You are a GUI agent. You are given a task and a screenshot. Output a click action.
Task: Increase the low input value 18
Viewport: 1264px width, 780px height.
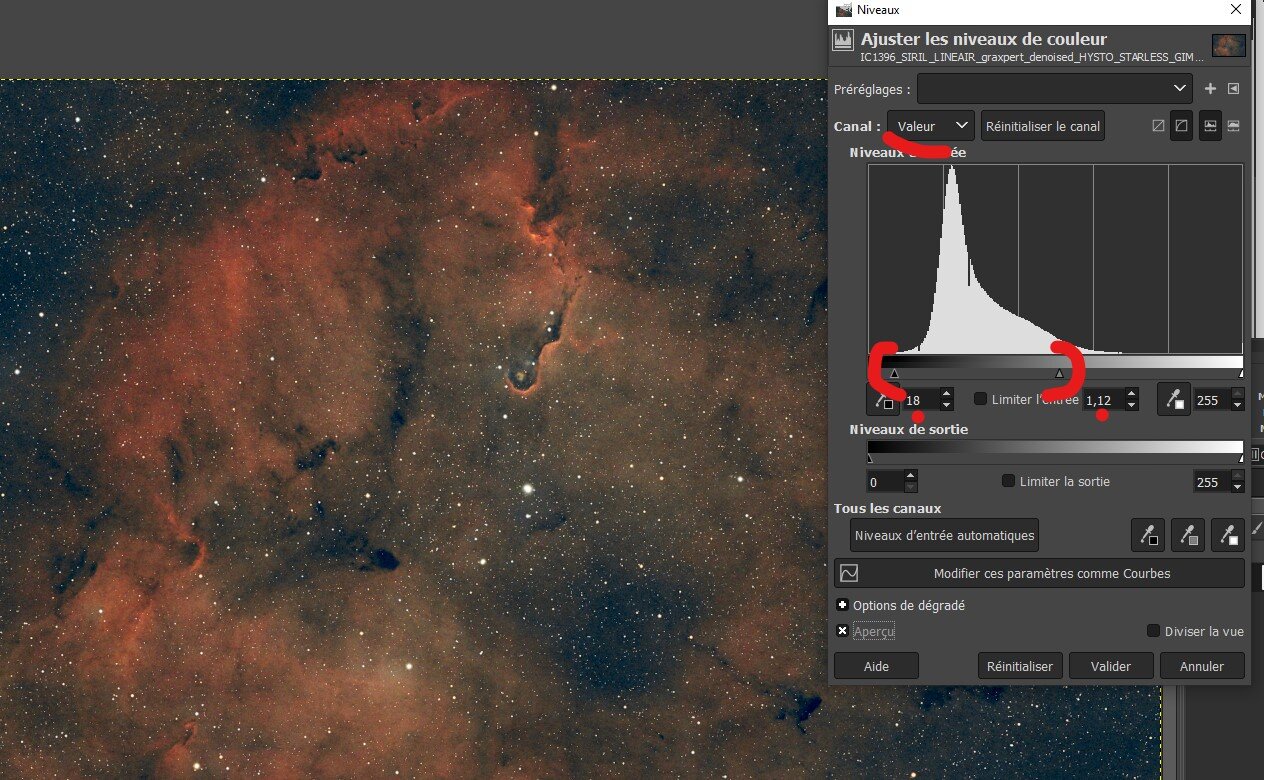pos(946,393)
